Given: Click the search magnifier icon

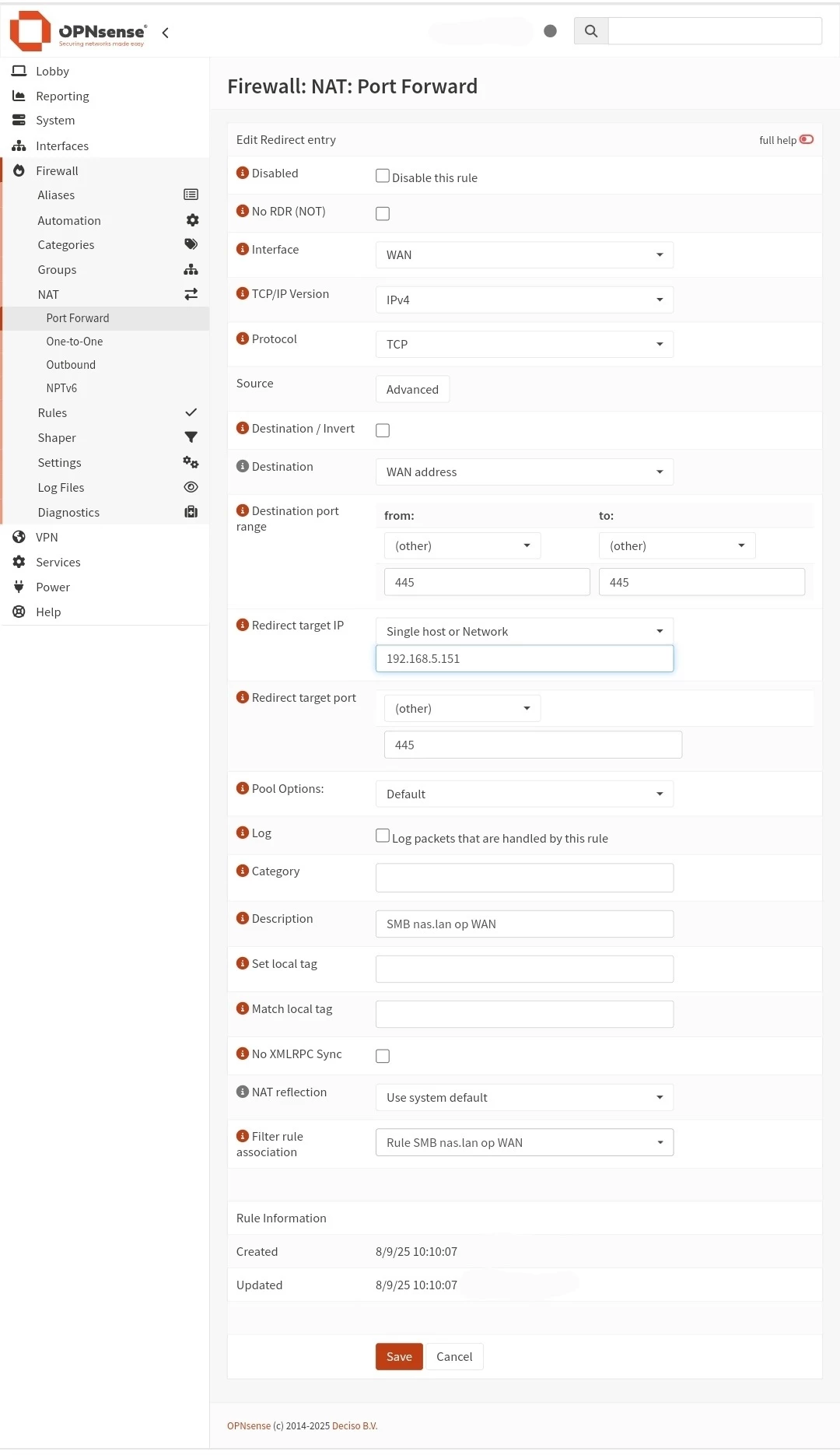Looking at the screenshot, I should point(591,31).
